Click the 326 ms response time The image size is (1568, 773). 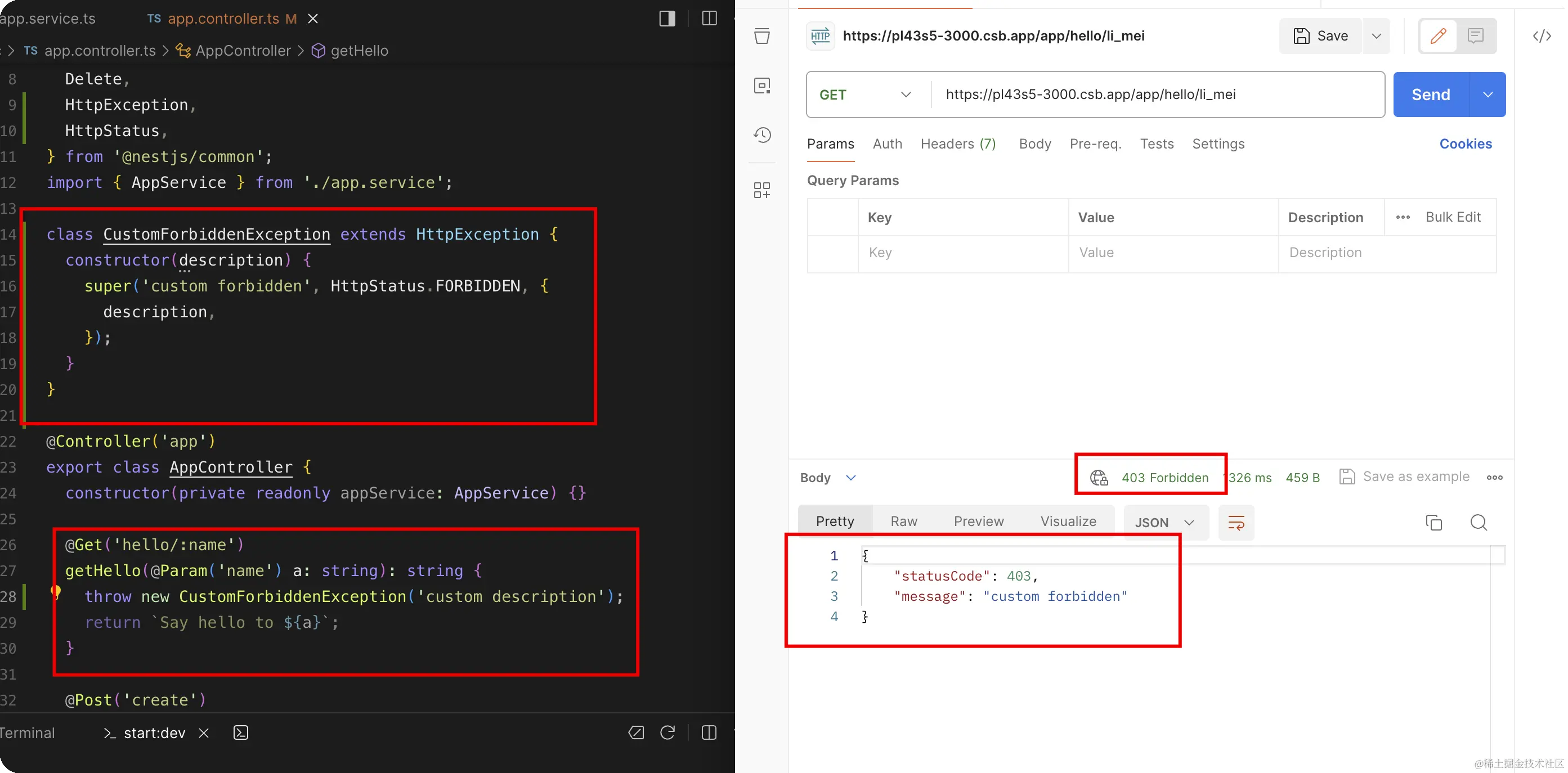[x=1249, y=478]
